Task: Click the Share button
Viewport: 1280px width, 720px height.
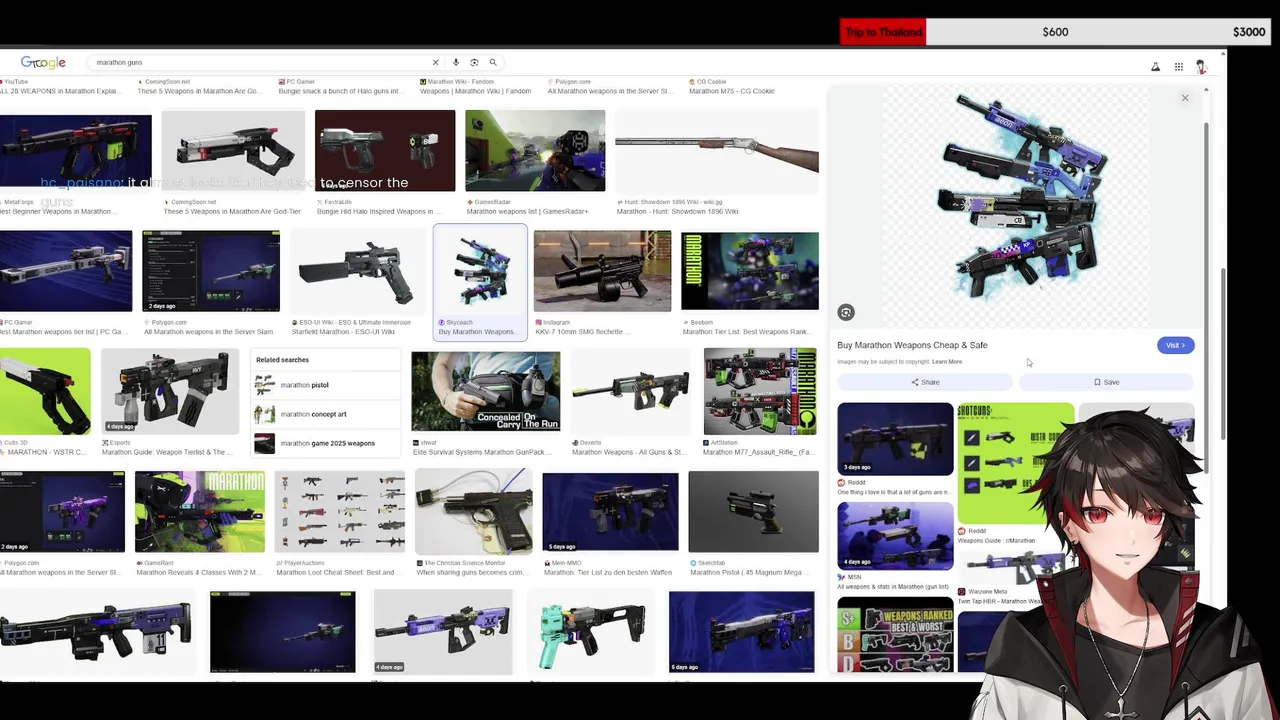Action: 925,382
